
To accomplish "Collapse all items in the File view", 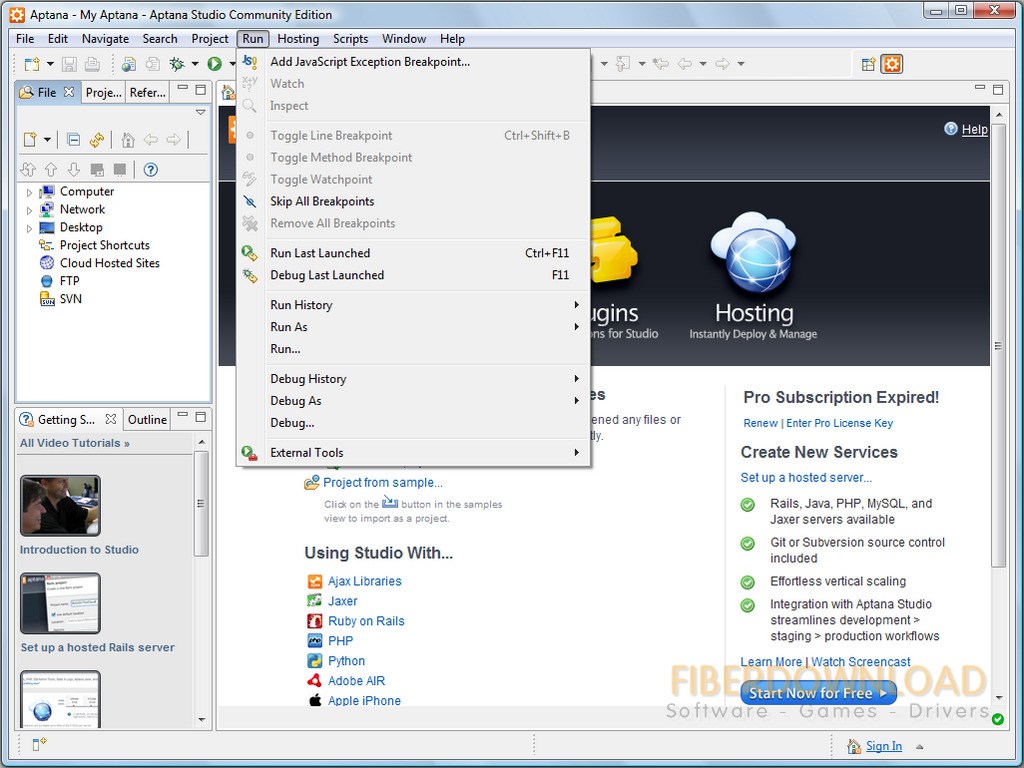I will pyautogui.click(x=74, y=139).
